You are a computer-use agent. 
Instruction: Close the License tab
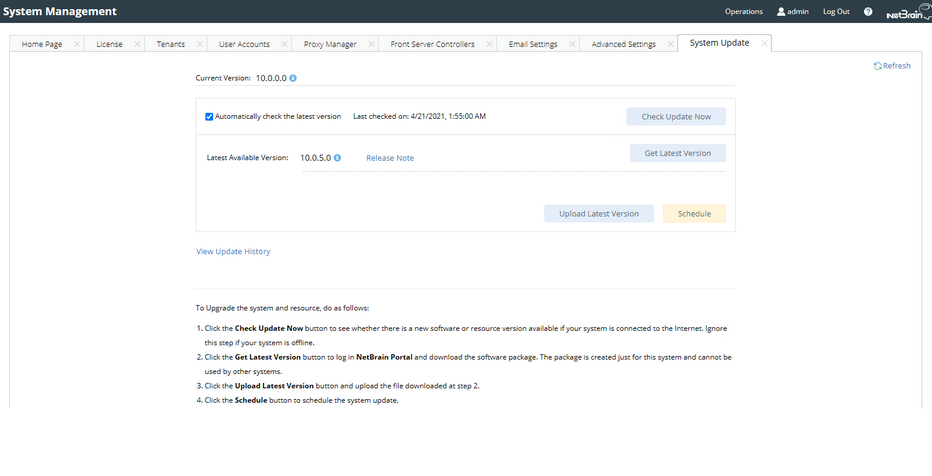136,44
